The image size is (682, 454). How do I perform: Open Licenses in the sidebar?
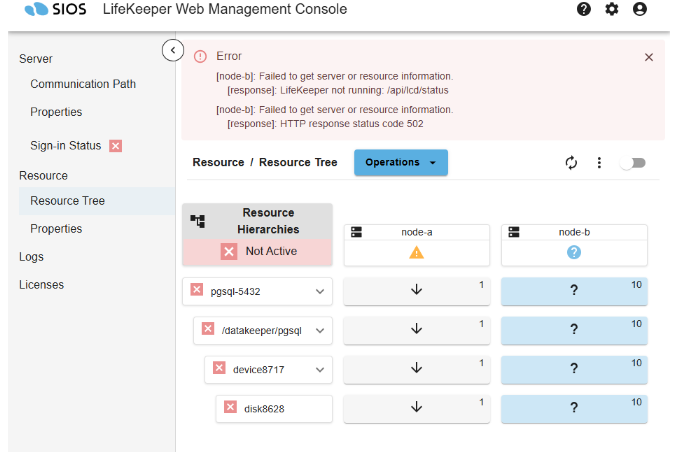point(41,285)
